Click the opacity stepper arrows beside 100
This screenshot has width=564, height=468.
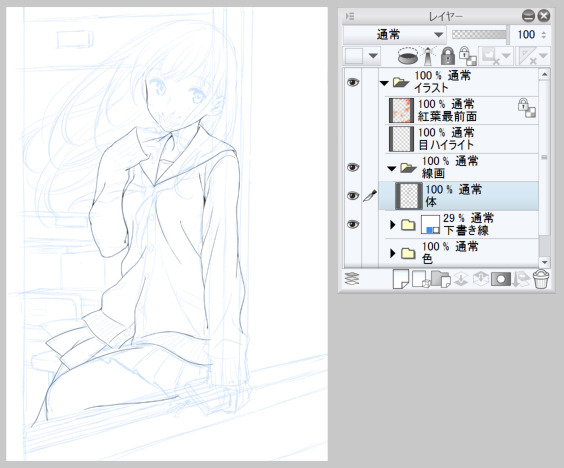click(x=543, y=35)
